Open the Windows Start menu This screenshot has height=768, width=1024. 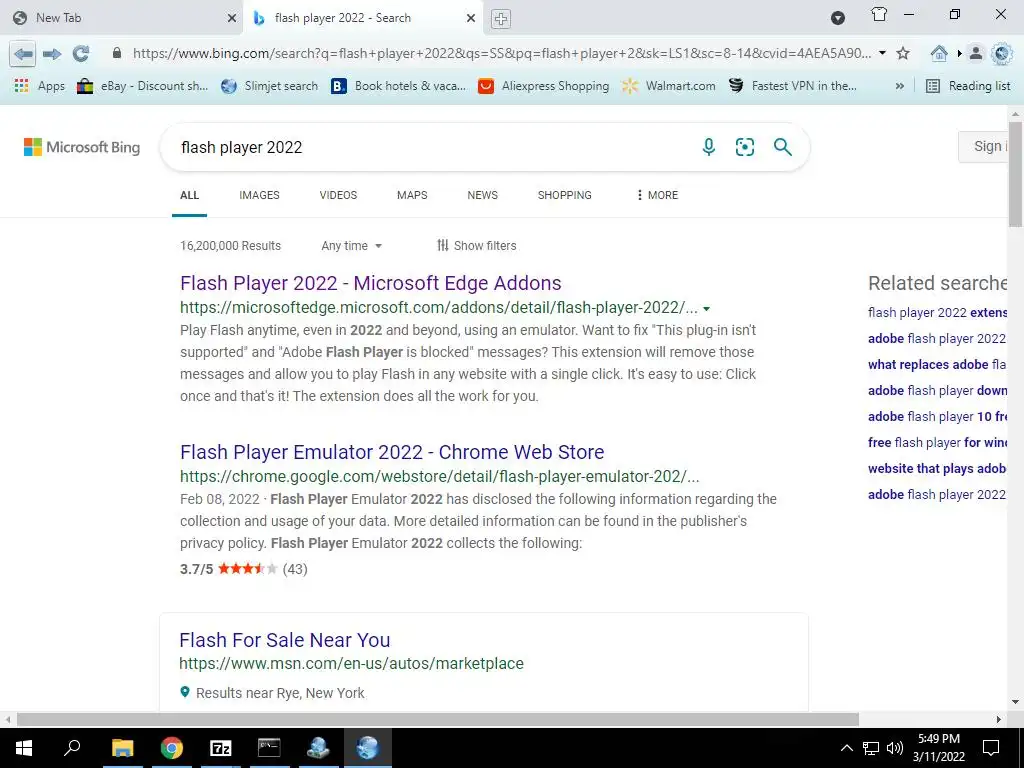(24, 748)
